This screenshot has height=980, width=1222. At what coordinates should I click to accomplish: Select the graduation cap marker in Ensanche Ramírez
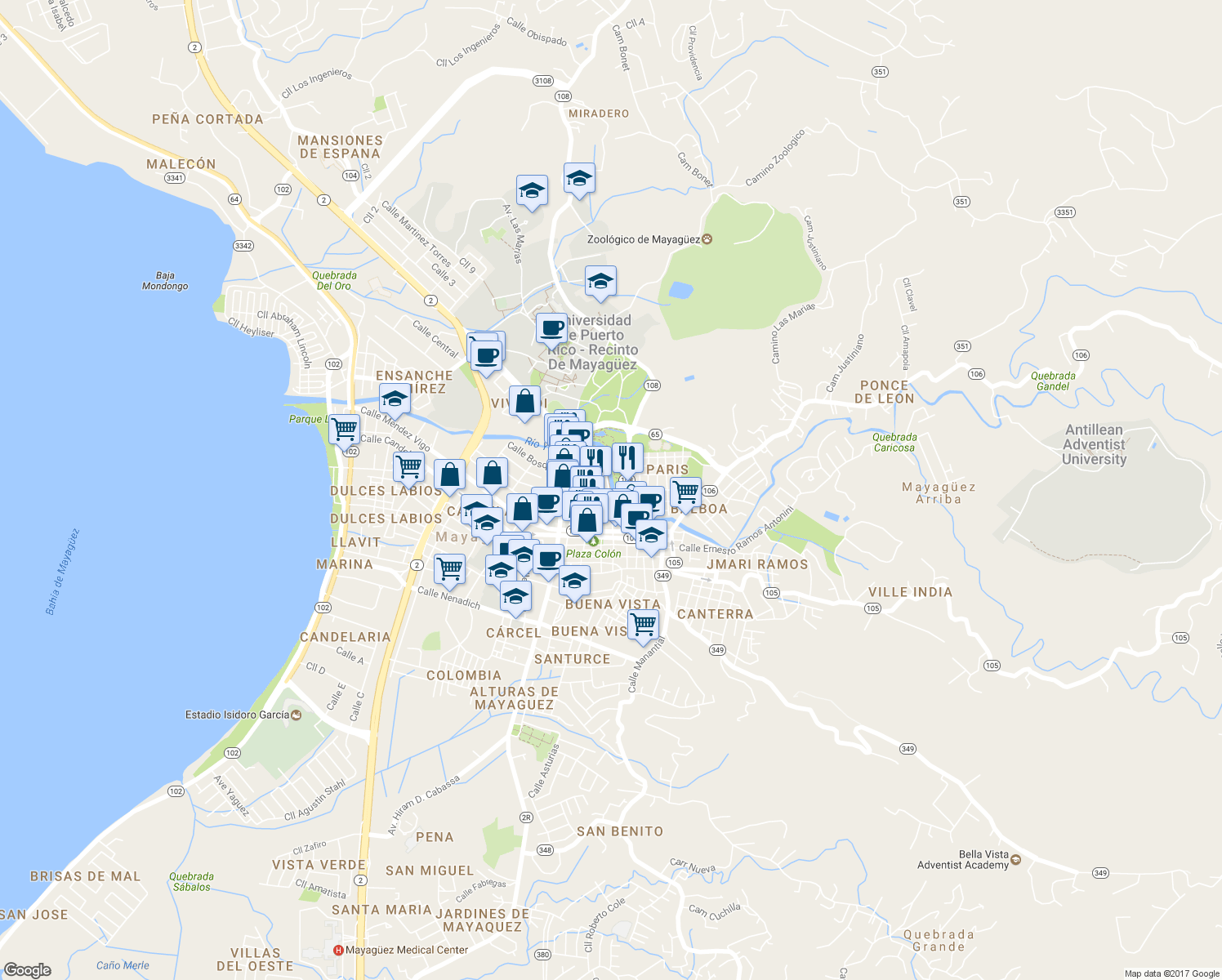(x=395, y=399)
